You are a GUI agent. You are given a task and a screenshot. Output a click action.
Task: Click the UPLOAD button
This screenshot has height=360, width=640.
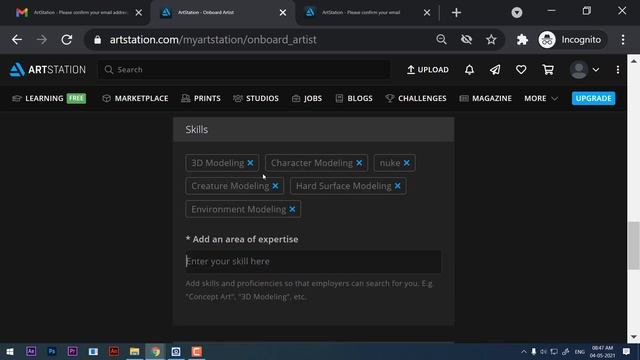tap(428, 70)
